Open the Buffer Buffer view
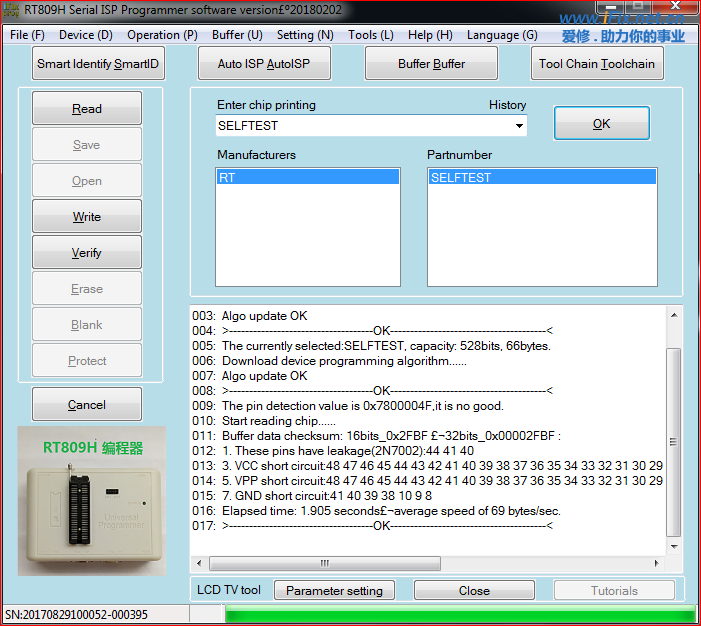The height and width of the screenshot is (626, 701). tap(432, 64)
